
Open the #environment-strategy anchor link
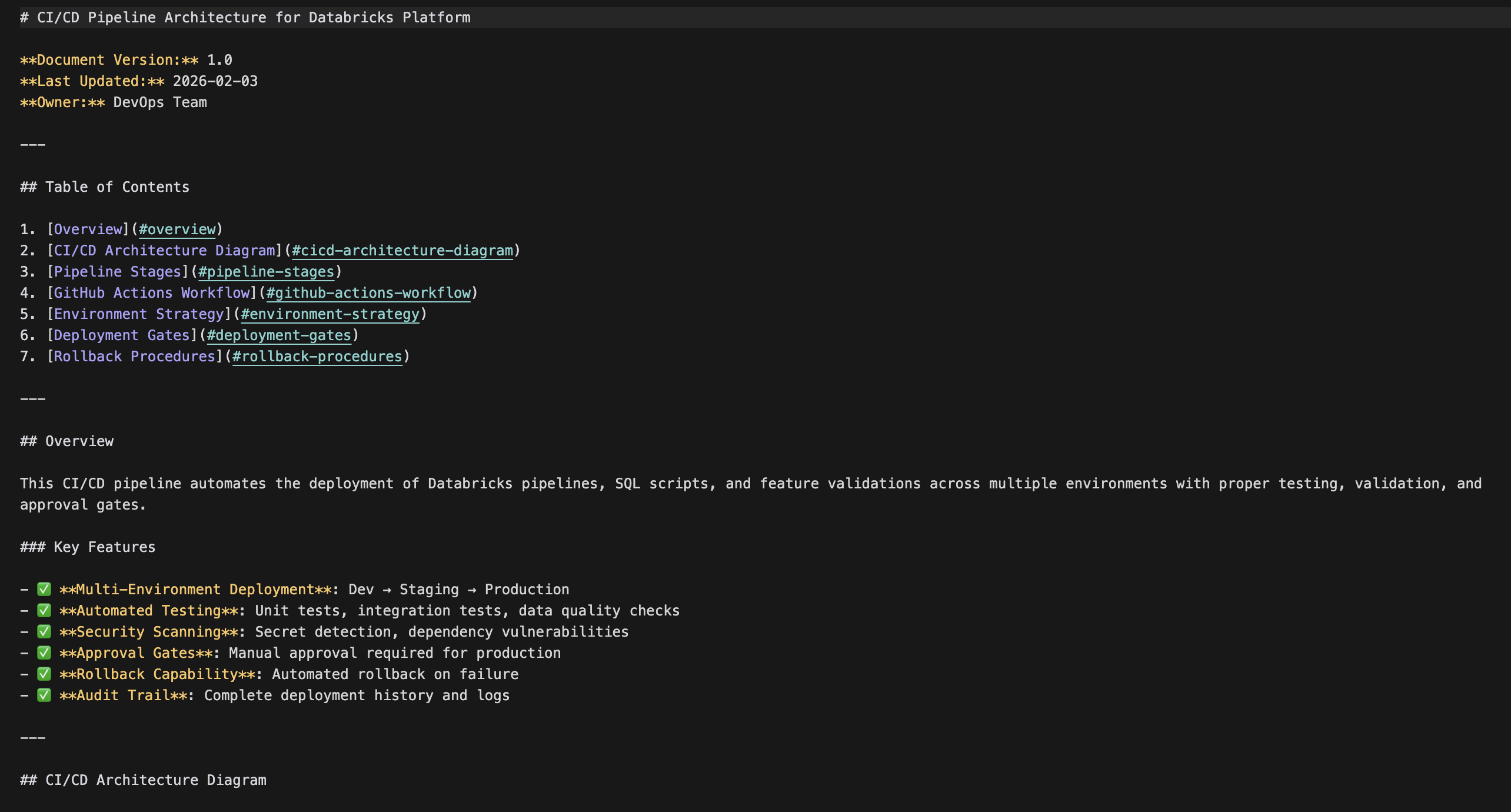point(330,314)
